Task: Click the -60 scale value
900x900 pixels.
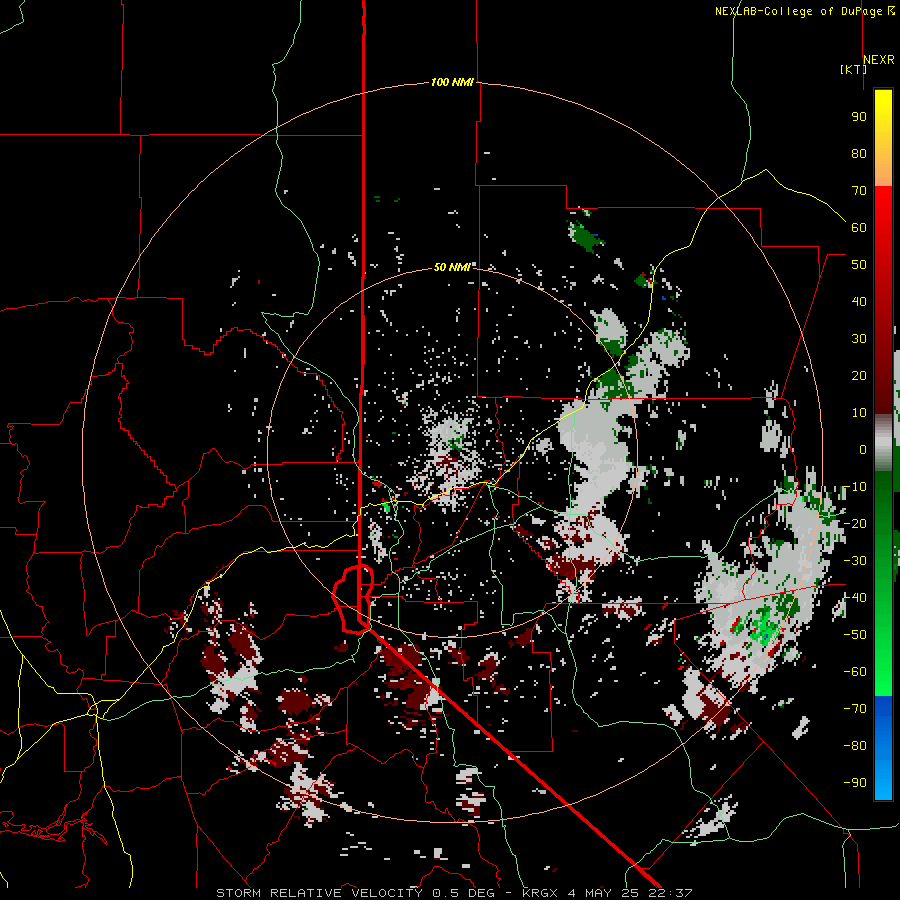Action: pos(855,672)
